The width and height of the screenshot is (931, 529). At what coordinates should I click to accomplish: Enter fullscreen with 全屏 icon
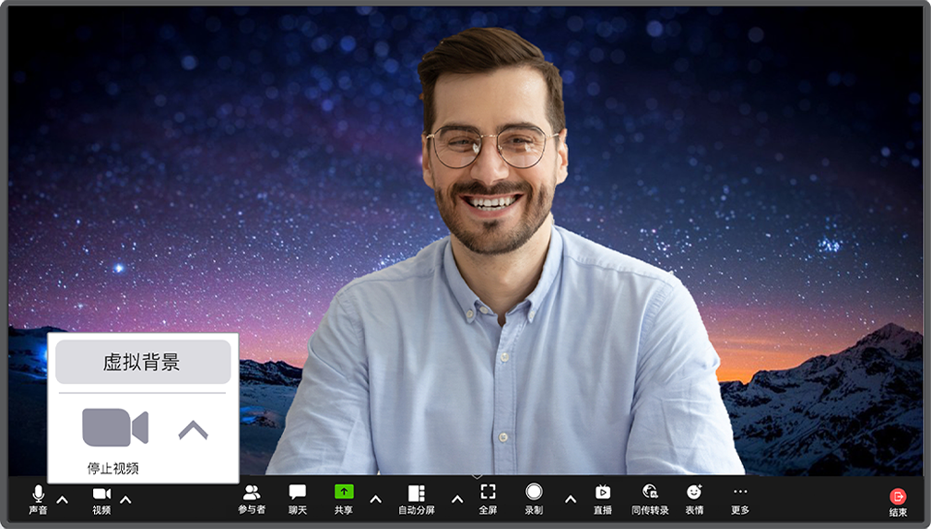487,492
